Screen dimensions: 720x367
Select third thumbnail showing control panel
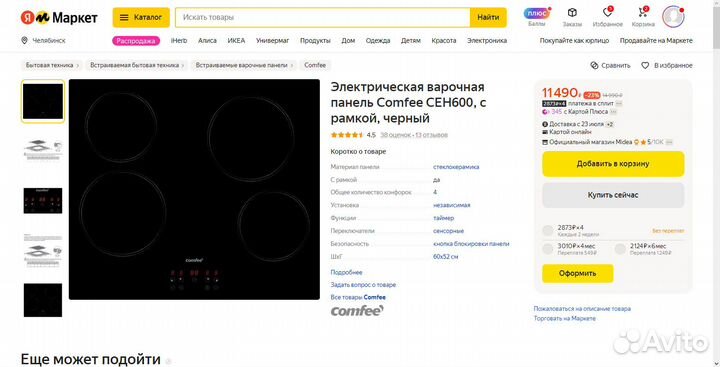point(43,200)
